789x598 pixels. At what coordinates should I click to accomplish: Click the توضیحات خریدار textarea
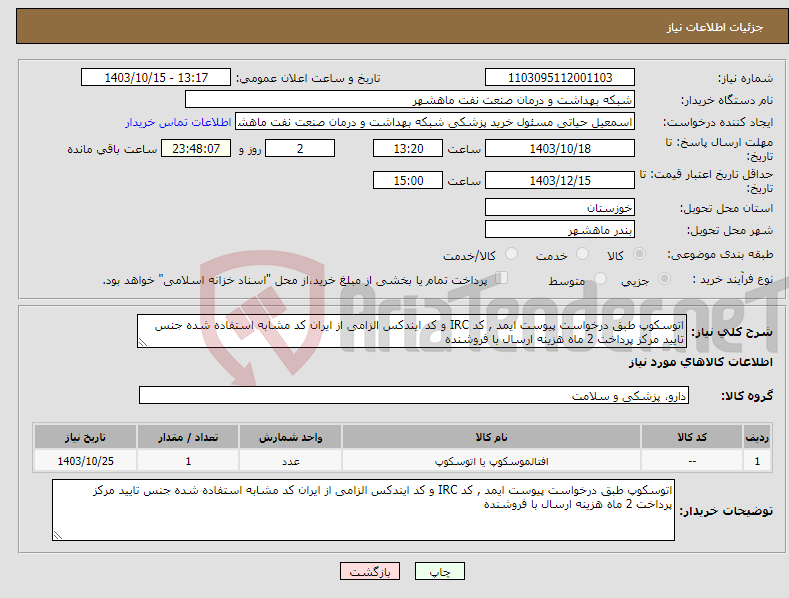click(x=363, y=510)
